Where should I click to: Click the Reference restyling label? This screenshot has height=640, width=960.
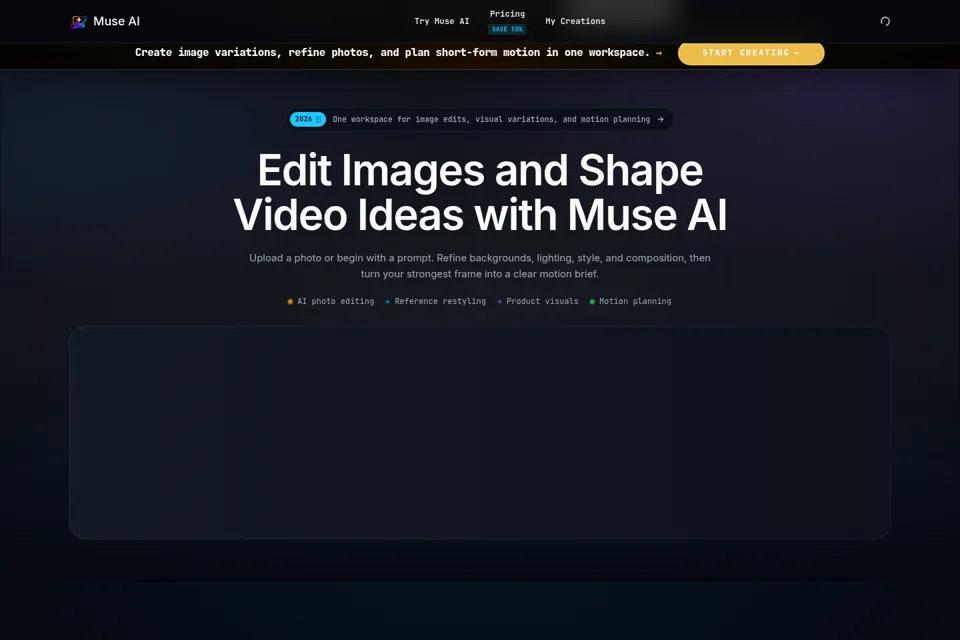pyautogui.click(x=440, y=301)
